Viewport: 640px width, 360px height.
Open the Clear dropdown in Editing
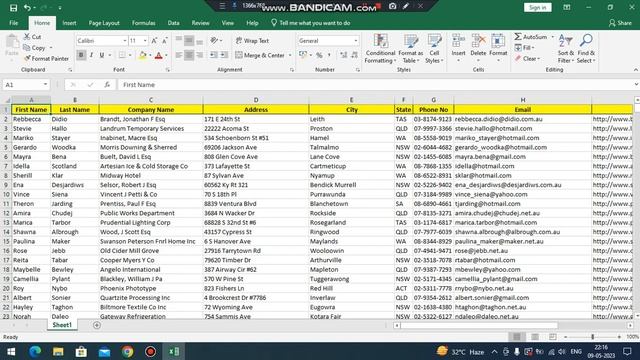coord(527,59)
